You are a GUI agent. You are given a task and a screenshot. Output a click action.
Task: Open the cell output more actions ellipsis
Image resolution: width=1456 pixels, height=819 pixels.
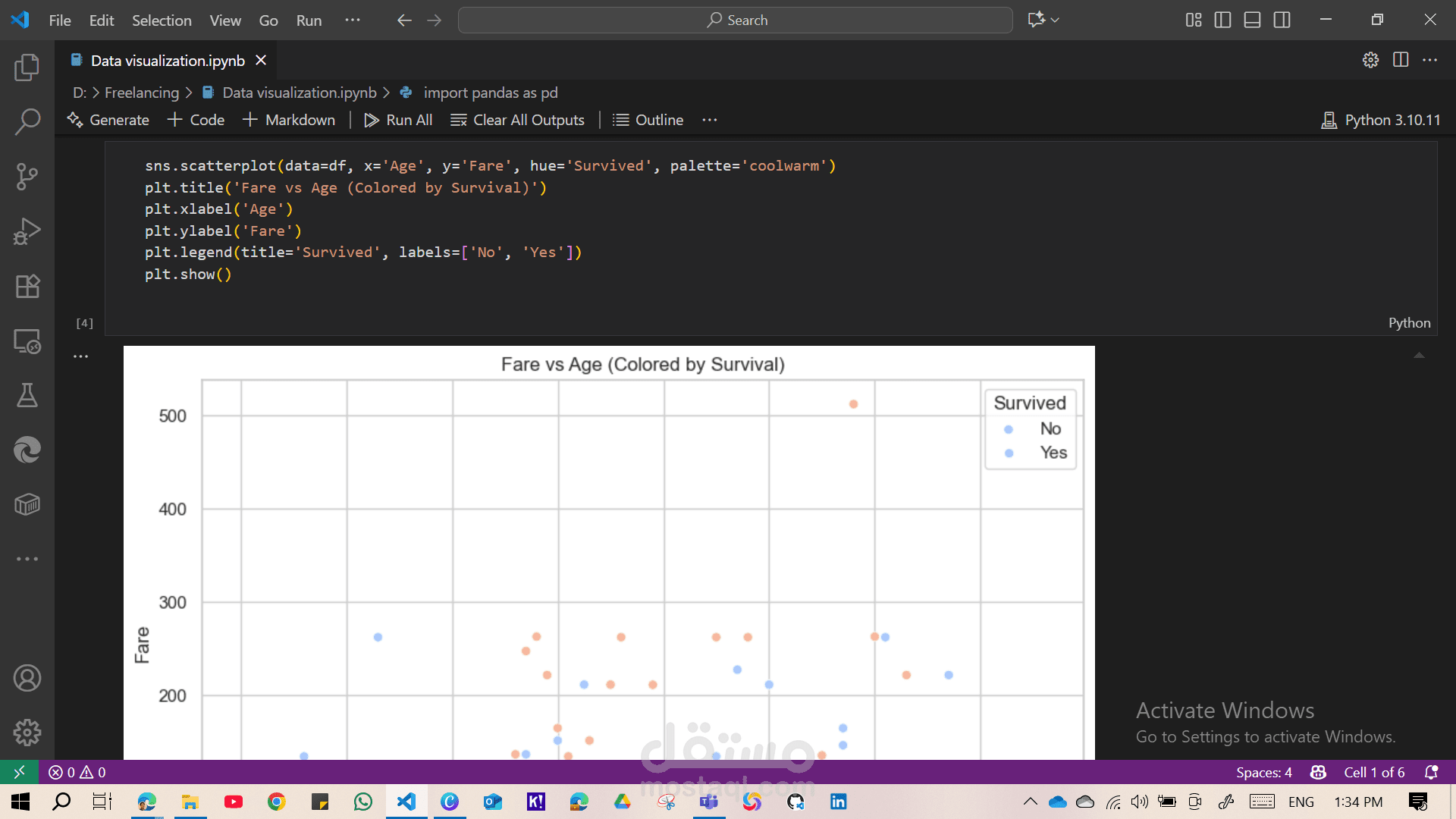click(81, 356)
